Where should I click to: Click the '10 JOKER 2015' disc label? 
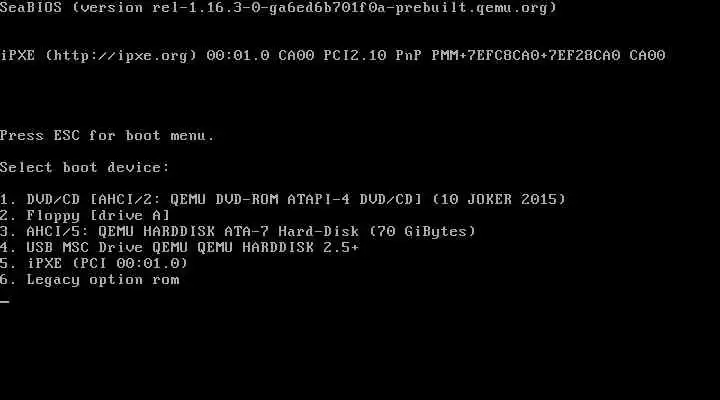tap(499, 199)
